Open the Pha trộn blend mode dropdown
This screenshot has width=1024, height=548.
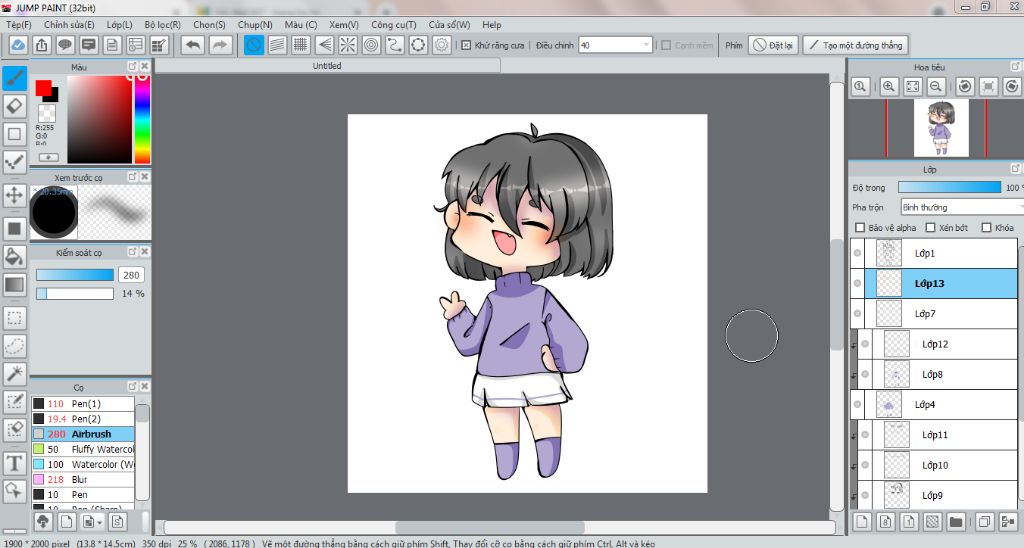point(962,207)
